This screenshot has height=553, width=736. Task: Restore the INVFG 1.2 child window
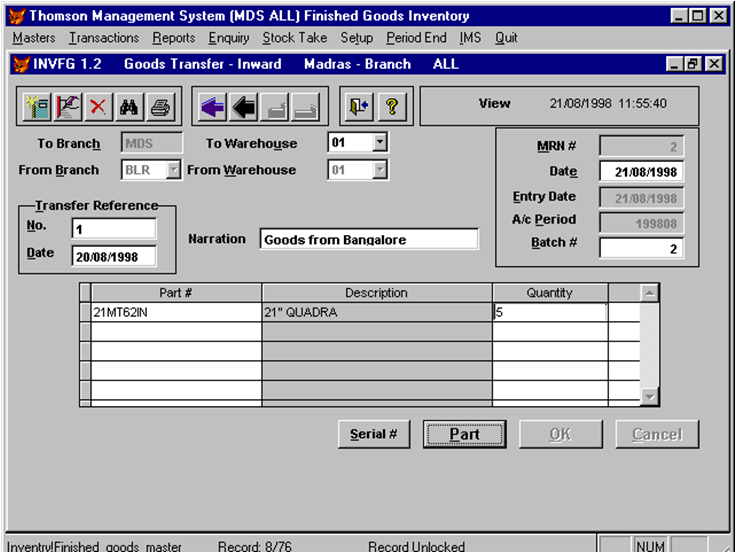tap(693, 64)
